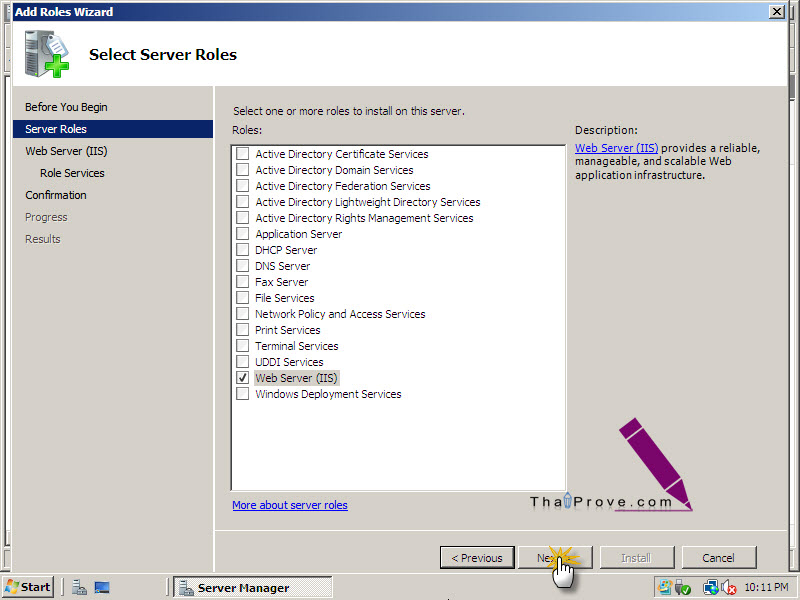Image resolution: width=800 pixels, height=600 pixels.
Task: Click the volume muted tray icon
Action: coord(729,587)
